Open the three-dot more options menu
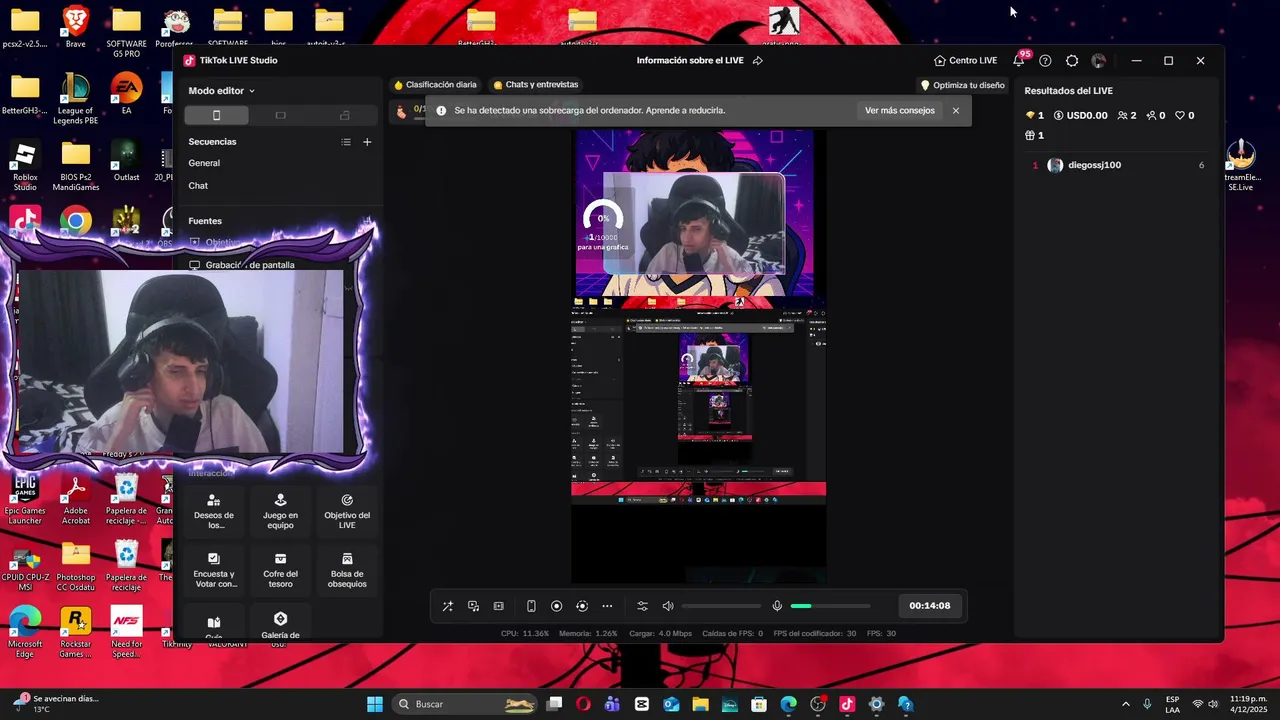 [x=607, y=606]
